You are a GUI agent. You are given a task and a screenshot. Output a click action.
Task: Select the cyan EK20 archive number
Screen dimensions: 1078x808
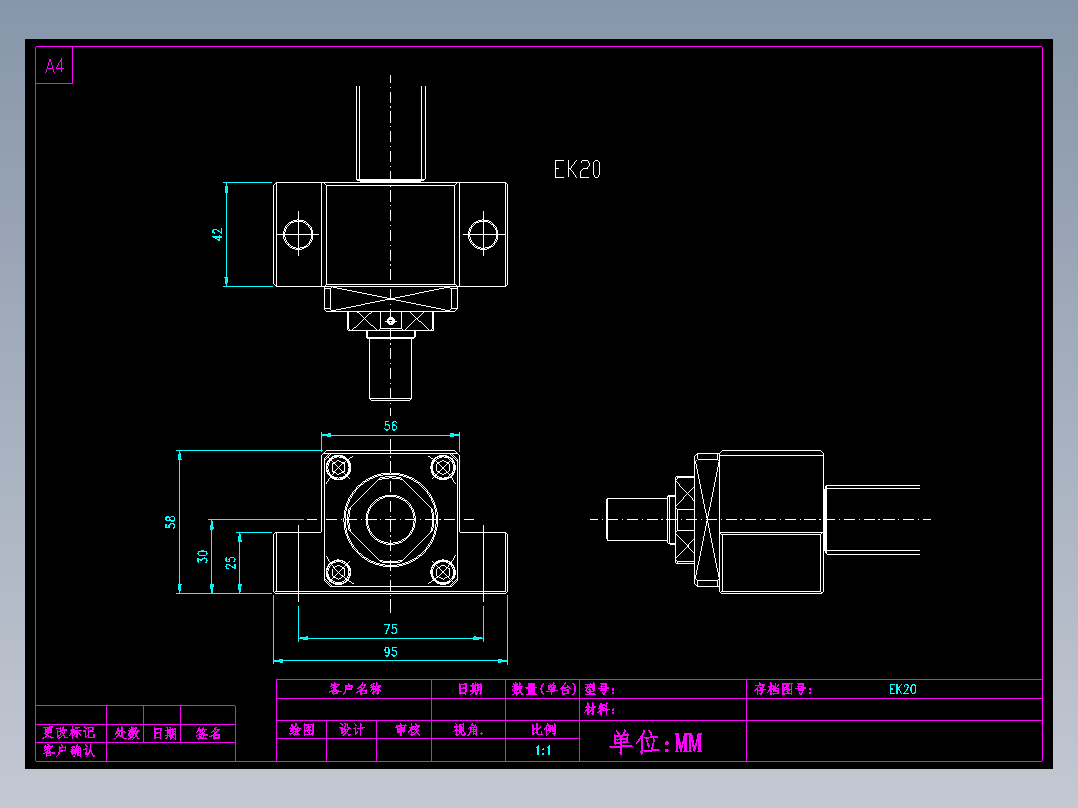pos(903,689)
